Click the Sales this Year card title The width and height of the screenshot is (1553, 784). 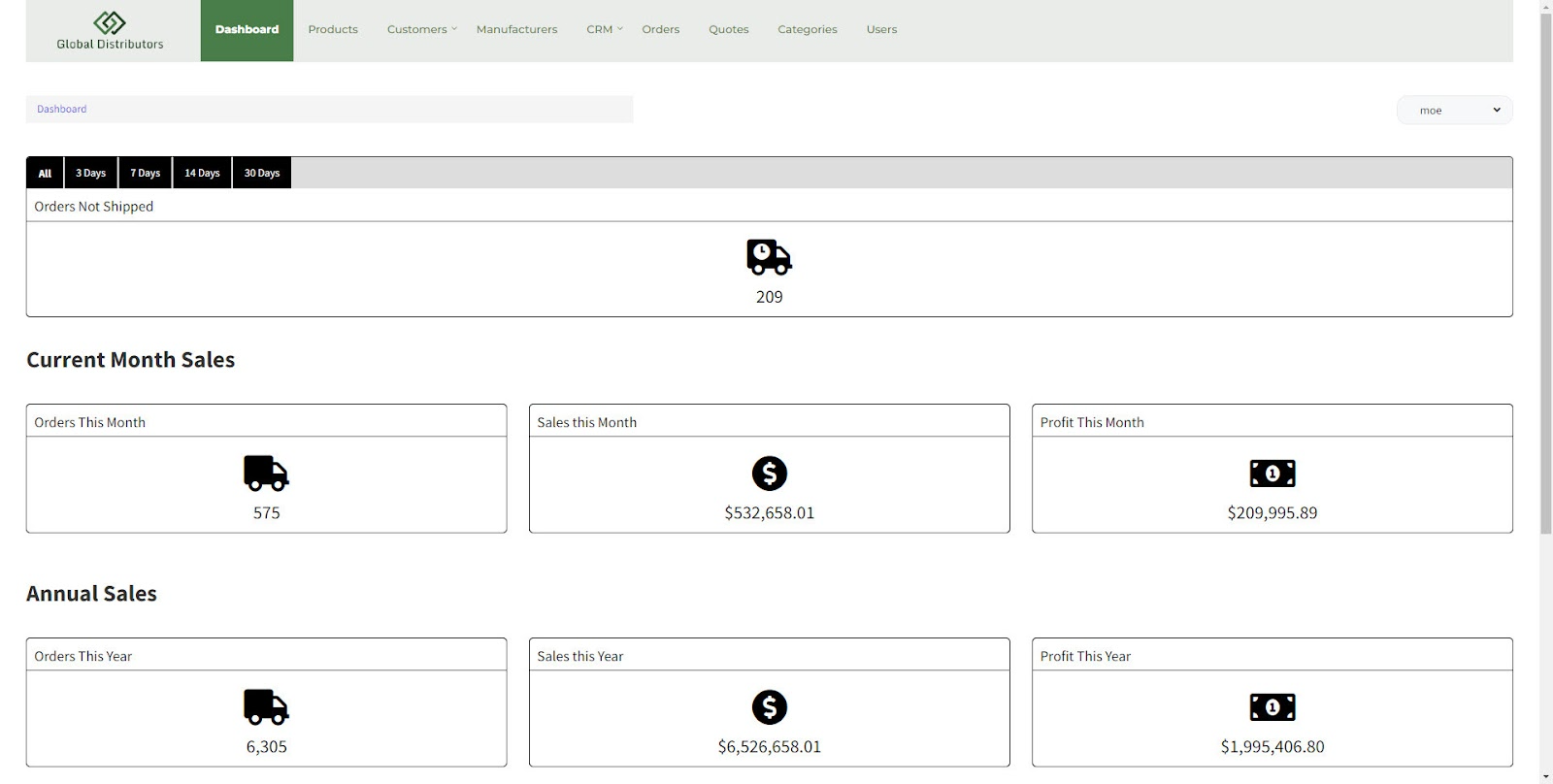(x=579, y=656)
